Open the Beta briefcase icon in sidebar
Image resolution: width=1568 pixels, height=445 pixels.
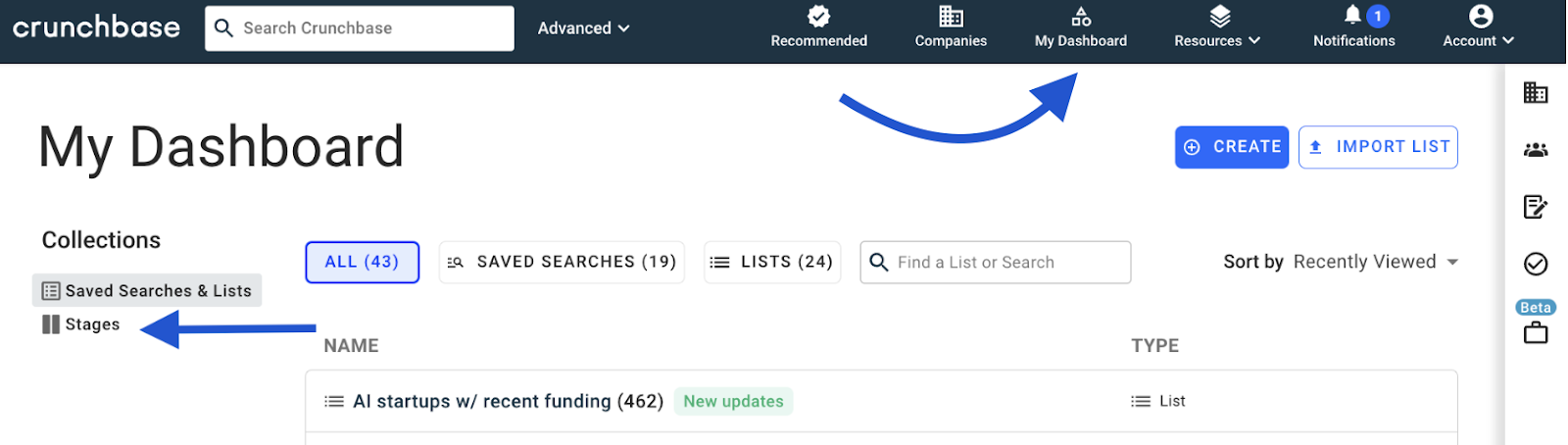1536,333
